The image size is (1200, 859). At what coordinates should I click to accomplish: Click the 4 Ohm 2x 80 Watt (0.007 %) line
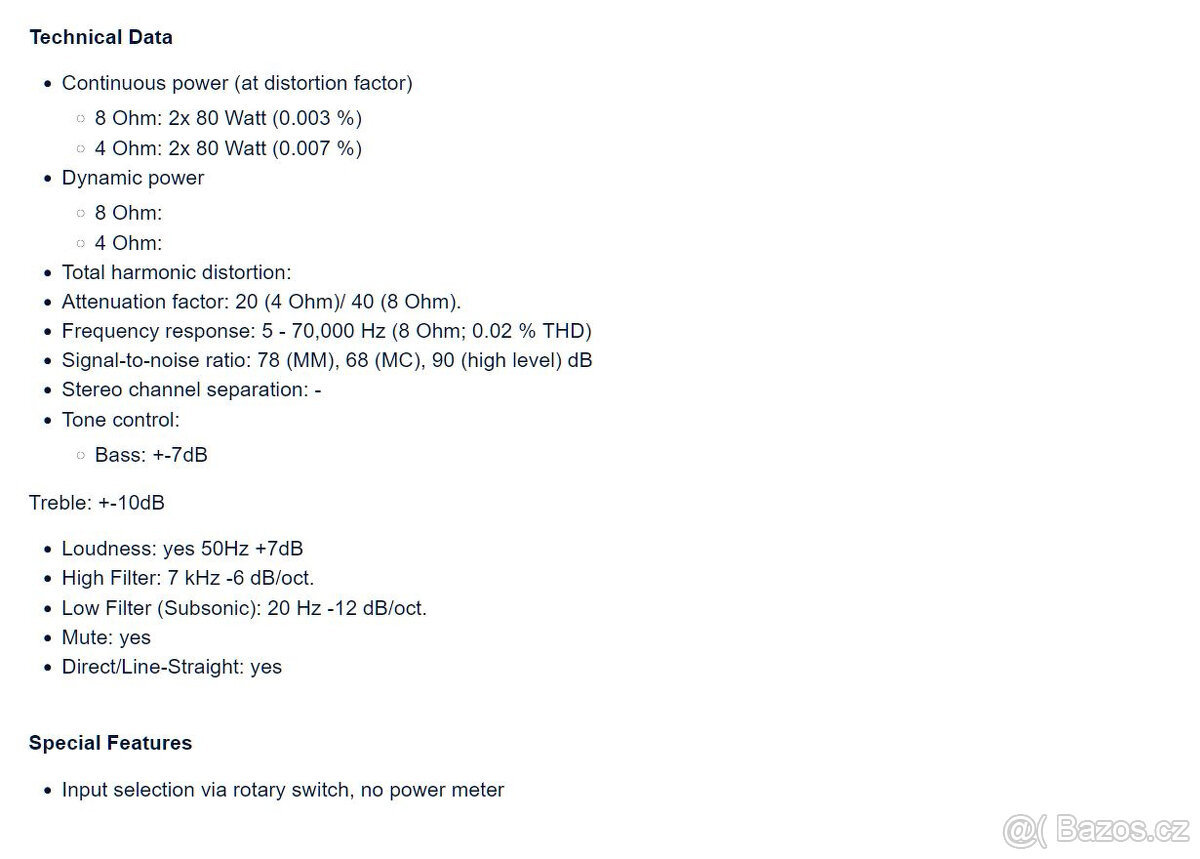click(228, 148)
